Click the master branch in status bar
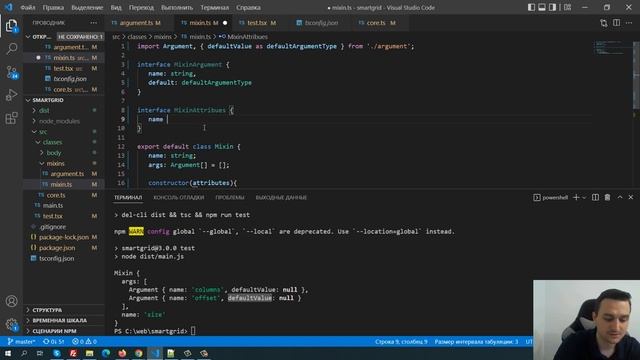Screen dimensions: 640x360 click(22, 341)
